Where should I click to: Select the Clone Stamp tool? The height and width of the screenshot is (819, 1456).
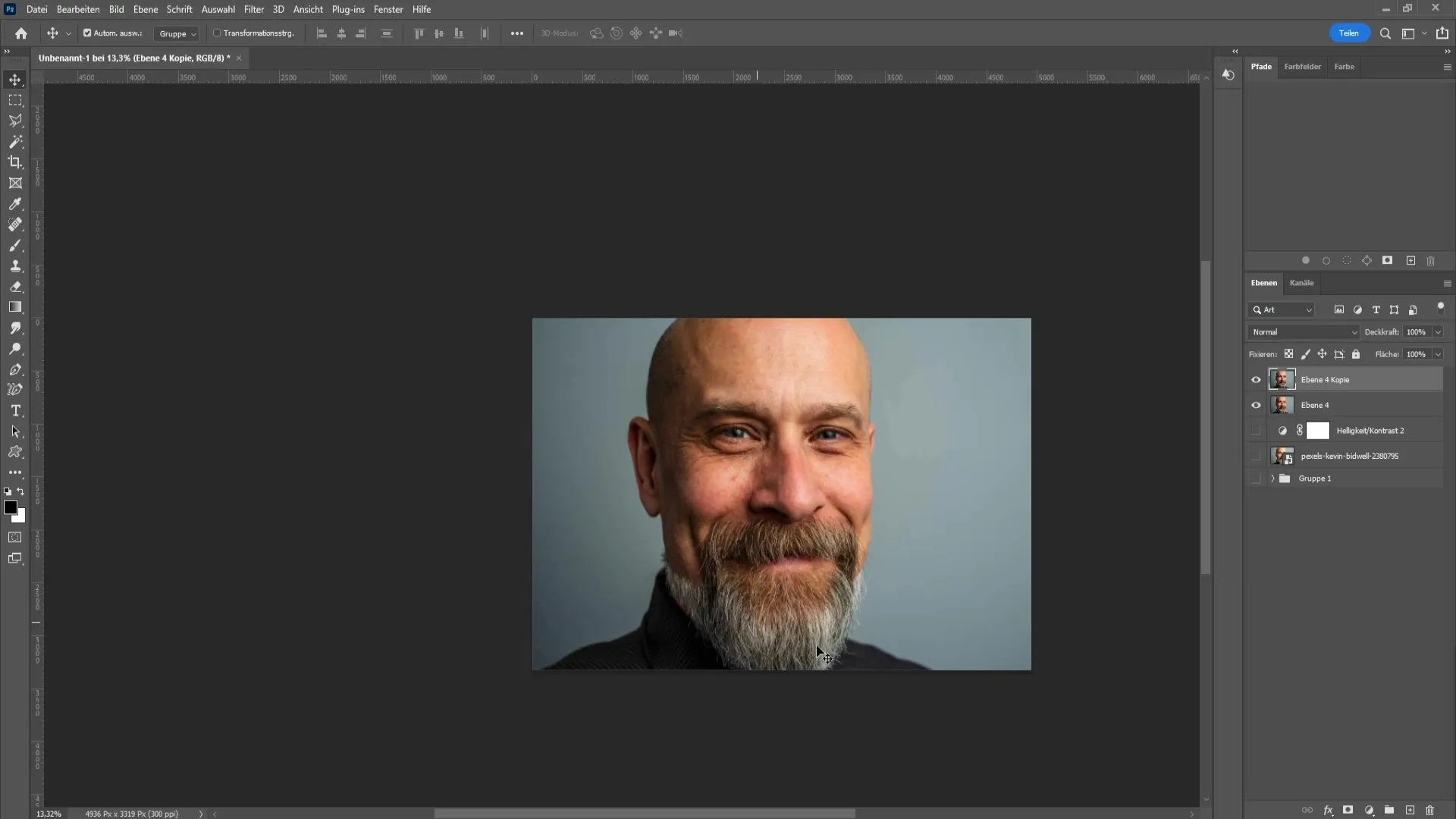15,266
